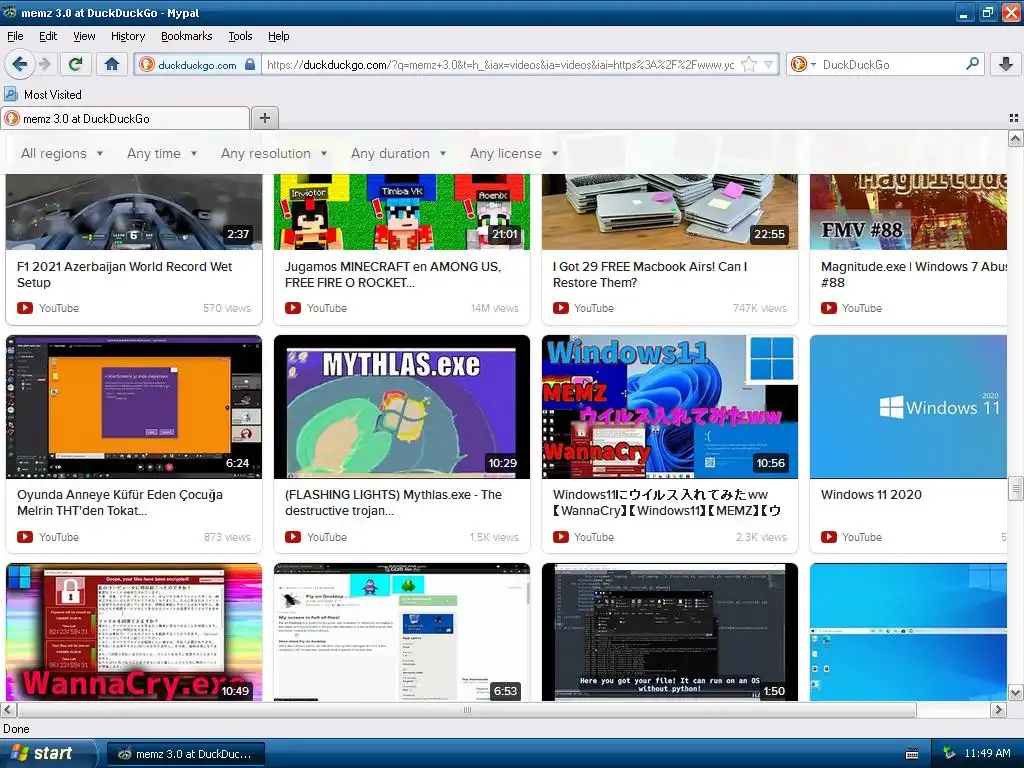Open the View menu
The height and width of the screenshot is (768, 1024).
coord(84,36)
